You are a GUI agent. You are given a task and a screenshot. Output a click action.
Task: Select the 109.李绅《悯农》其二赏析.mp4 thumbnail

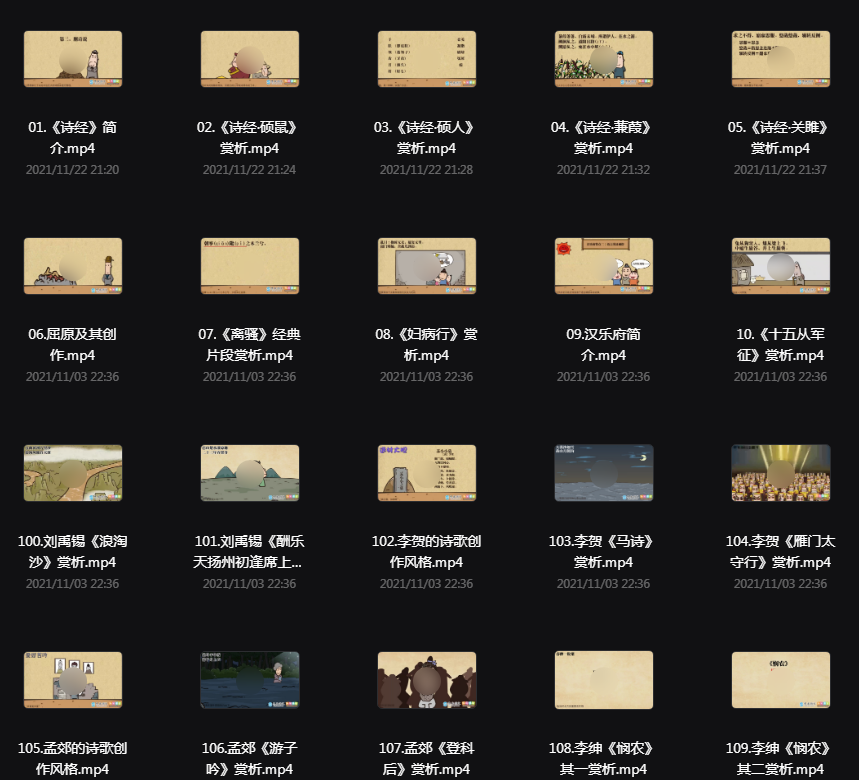pos(781,680)
